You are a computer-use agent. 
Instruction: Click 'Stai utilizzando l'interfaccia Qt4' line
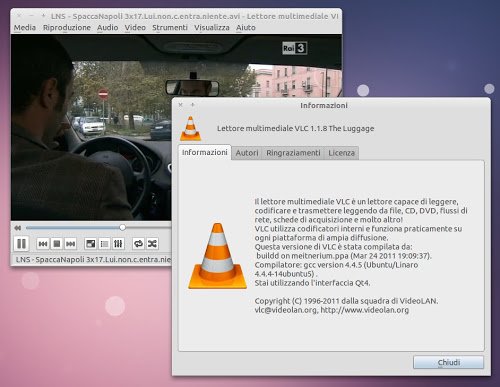tap(312, 283)
